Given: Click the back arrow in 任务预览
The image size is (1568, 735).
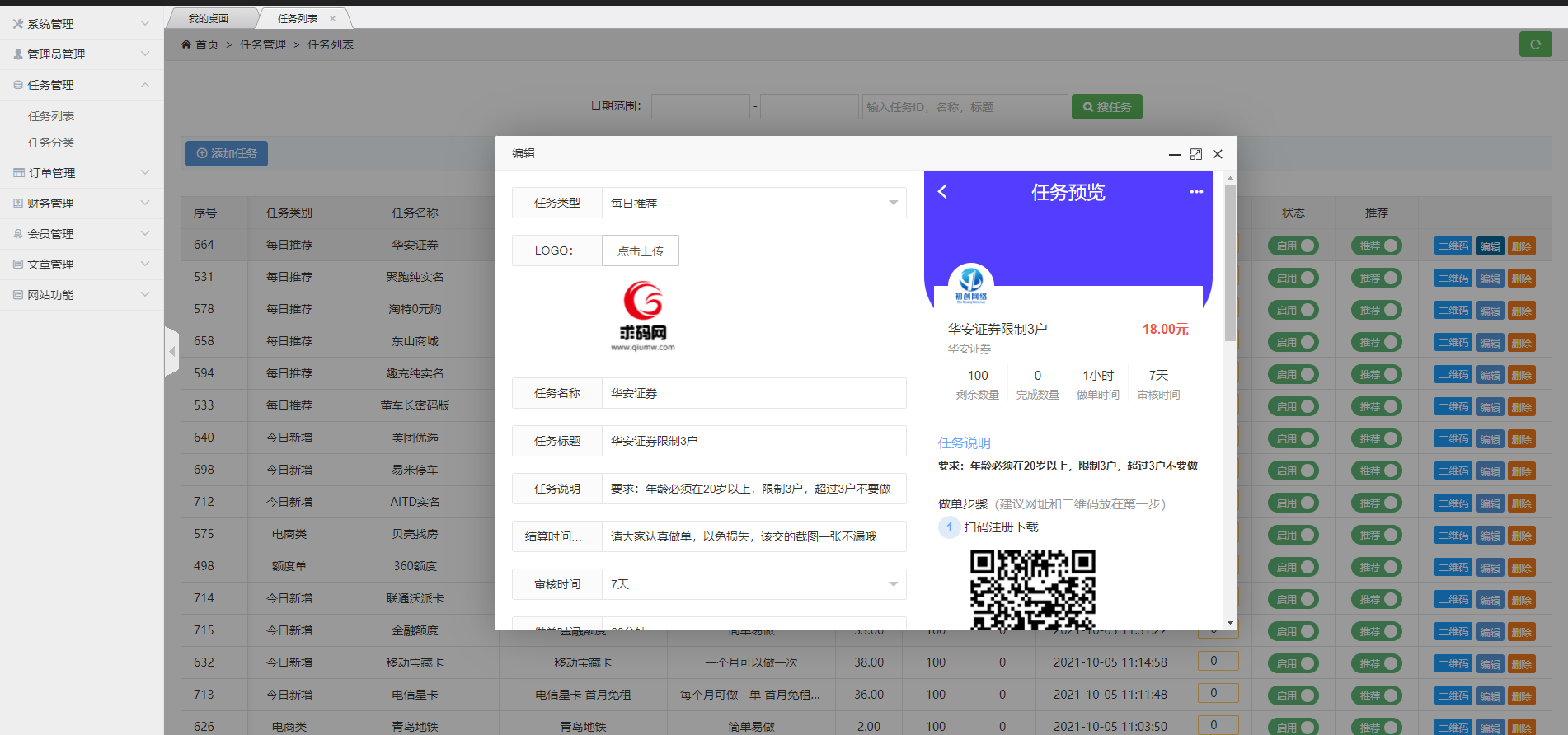Looking at the screenshot, I should (x=942, y=191).
